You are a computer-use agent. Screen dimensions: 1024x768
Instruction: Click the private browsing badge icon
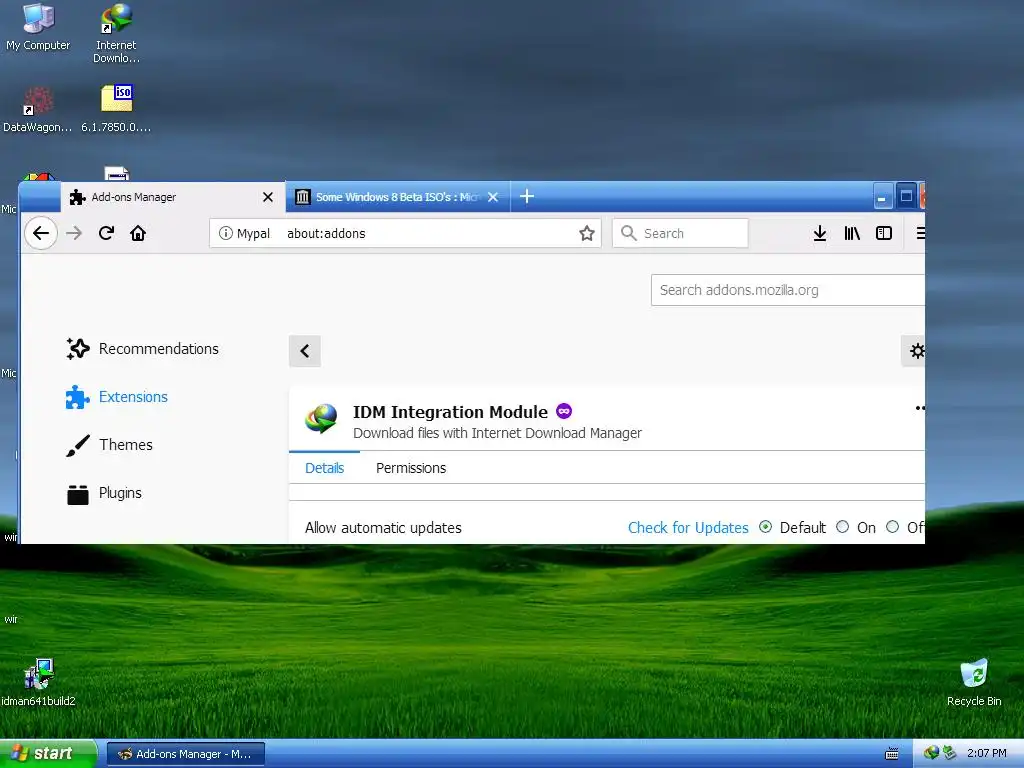[x=564, y=411]
